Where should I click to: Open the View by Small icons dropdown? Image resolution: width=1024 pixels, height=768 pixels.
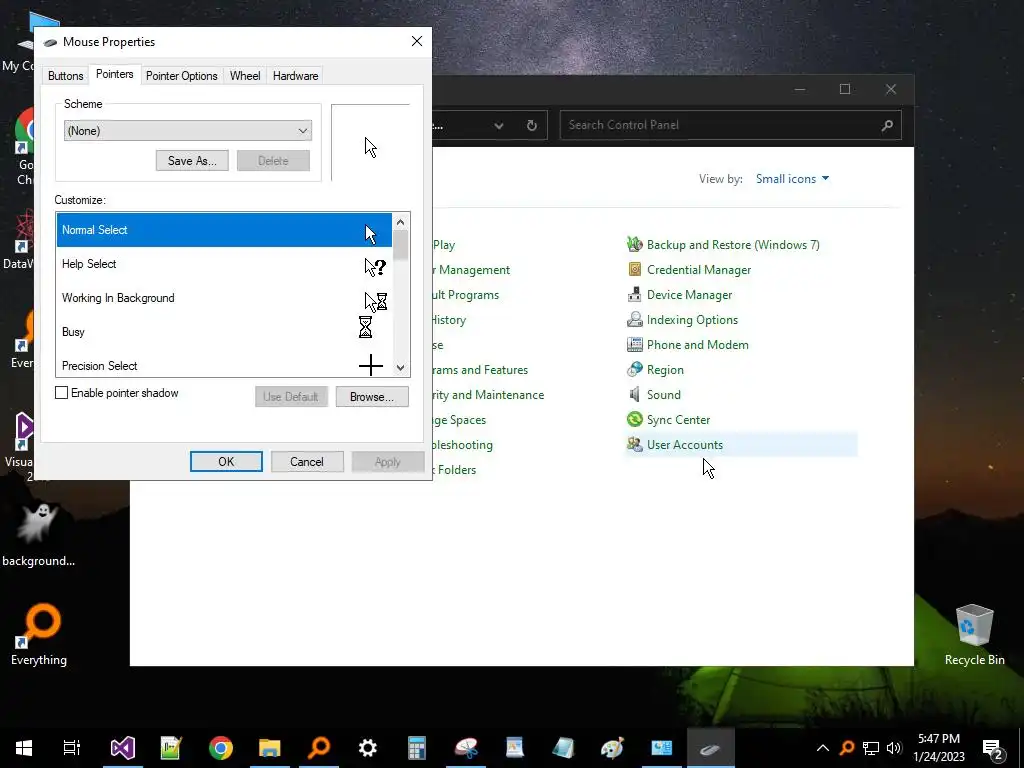(792, 179)
